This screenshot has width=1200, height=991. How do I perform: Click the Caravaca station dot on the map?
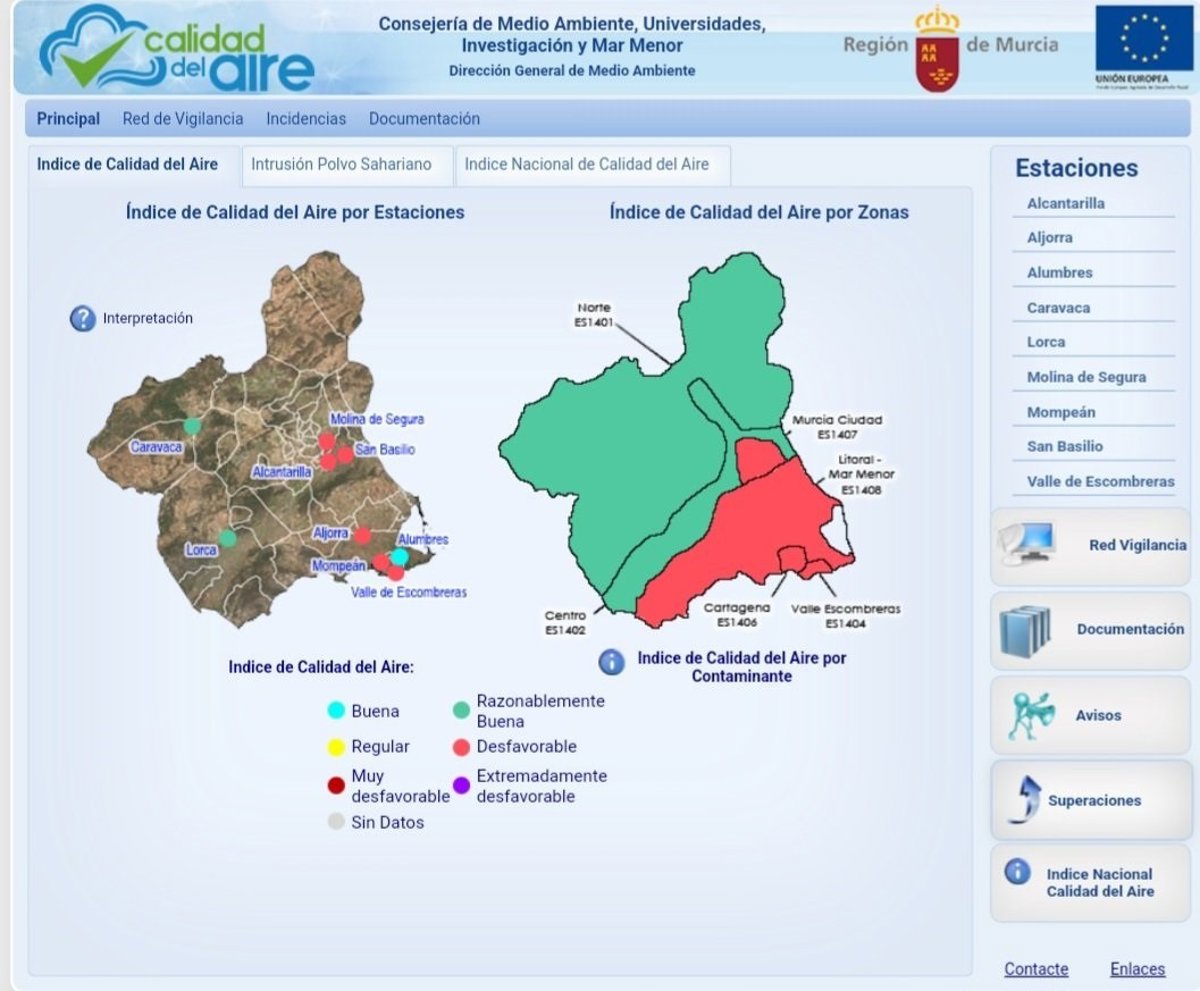(192, 426)
